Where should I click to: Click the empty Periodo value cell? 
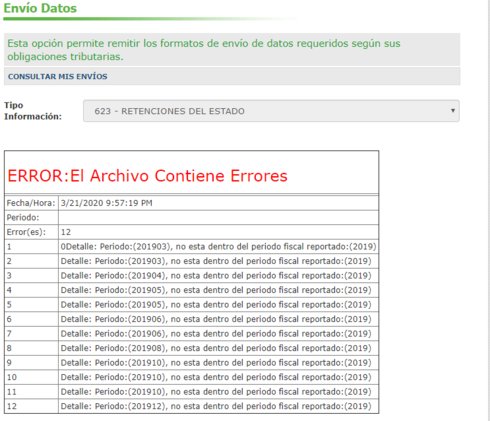click(x=218, y=217)
